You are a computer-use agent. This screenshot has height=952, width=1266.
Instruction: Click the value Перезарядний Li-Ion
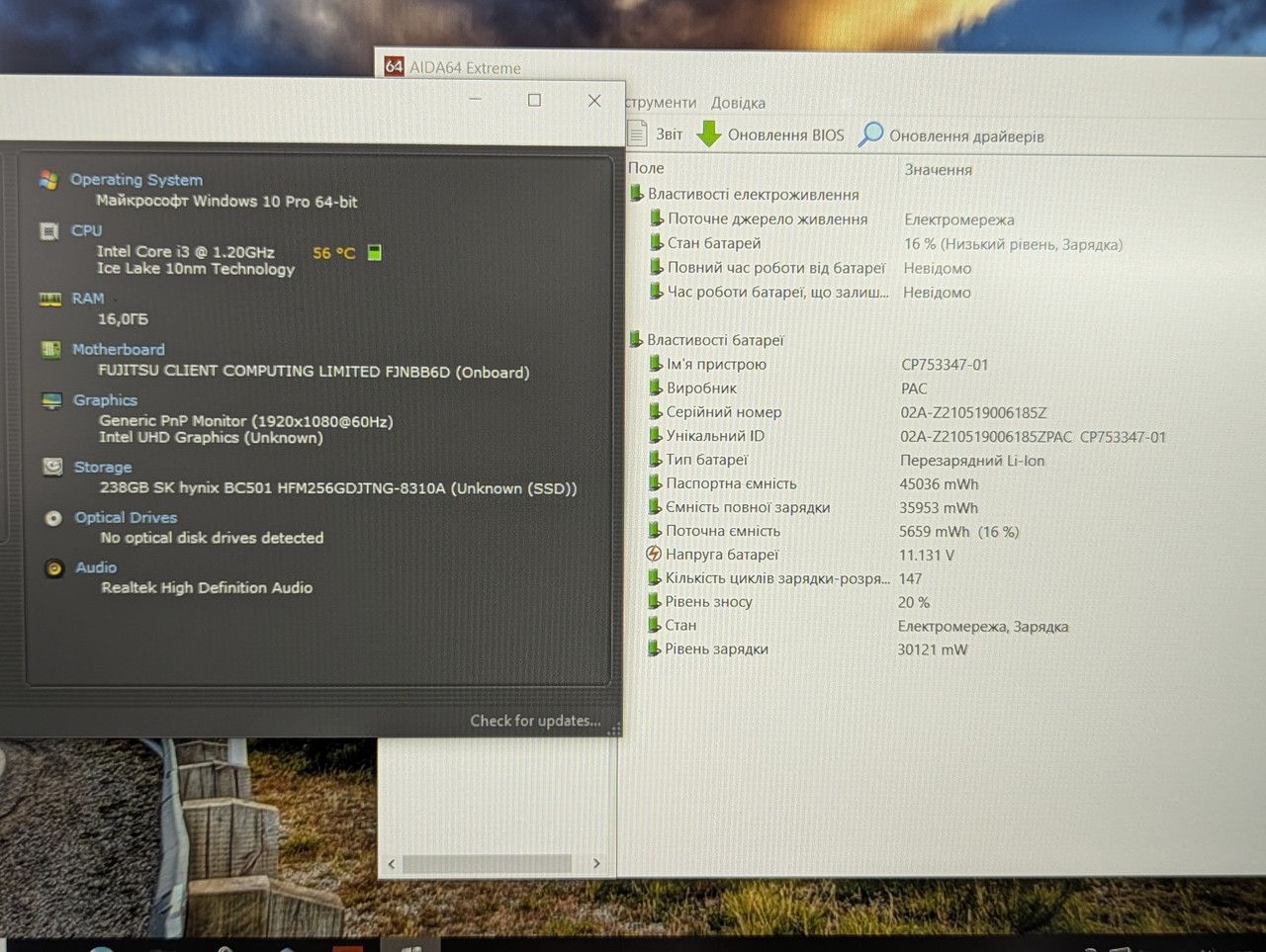click(x=972, y=461)
